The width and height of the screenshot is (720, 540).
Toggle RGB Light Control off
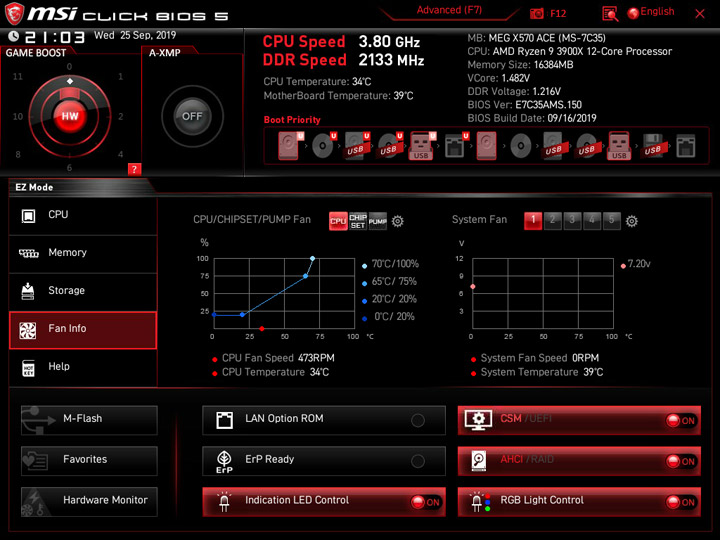pyautogui.click(x=579, y=501)
